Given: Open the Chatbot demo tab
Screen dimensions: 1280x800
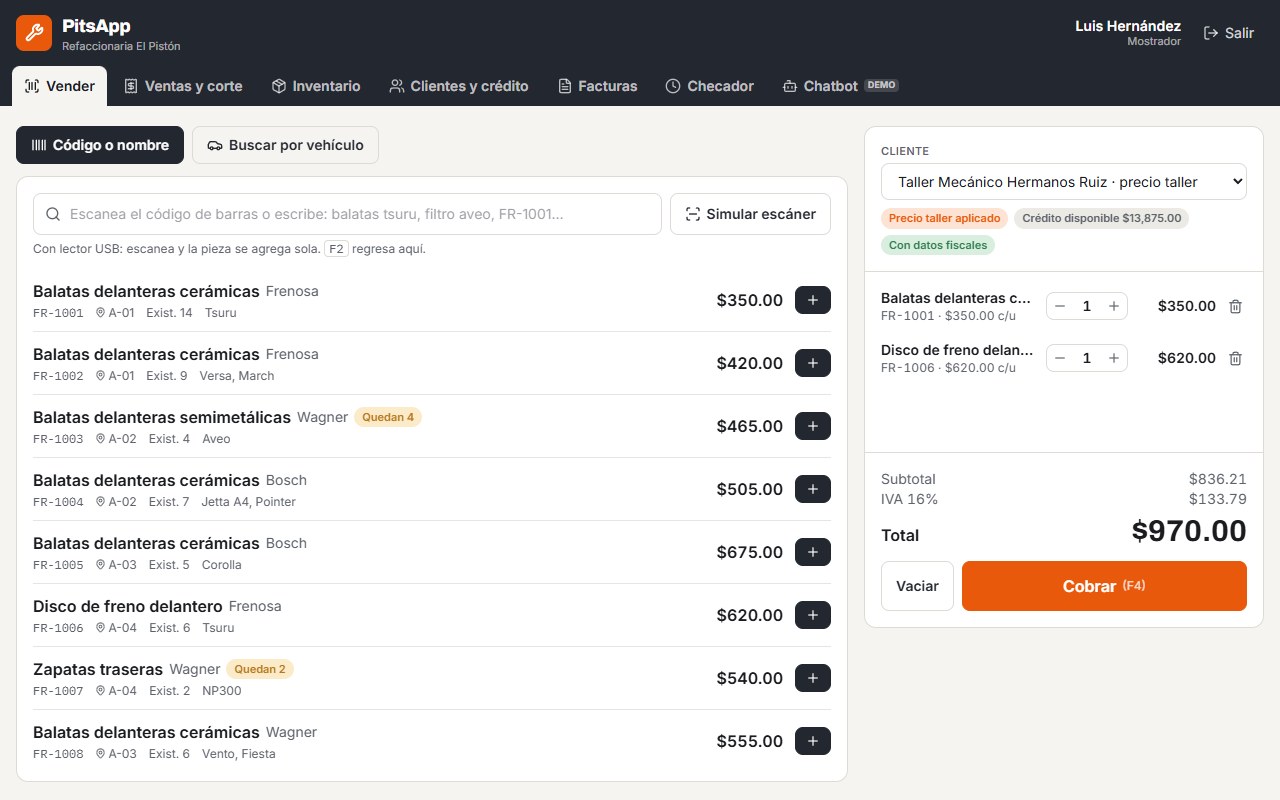Looking at the screenshot, I should [x=840, y=86].
